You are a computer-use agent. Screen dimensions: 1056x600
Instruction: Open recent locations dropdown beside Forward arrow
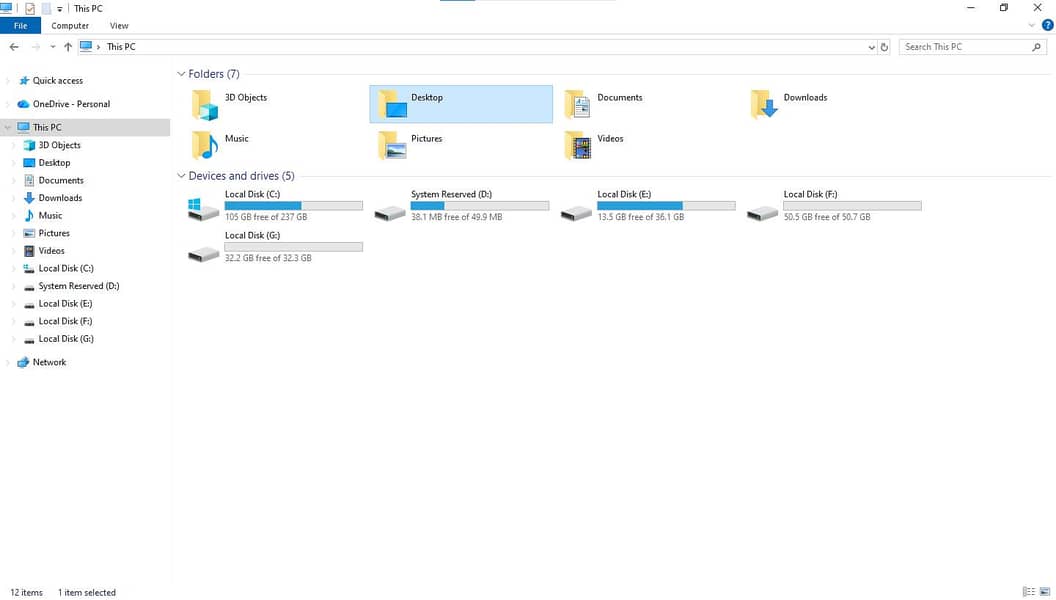[53, 47]
